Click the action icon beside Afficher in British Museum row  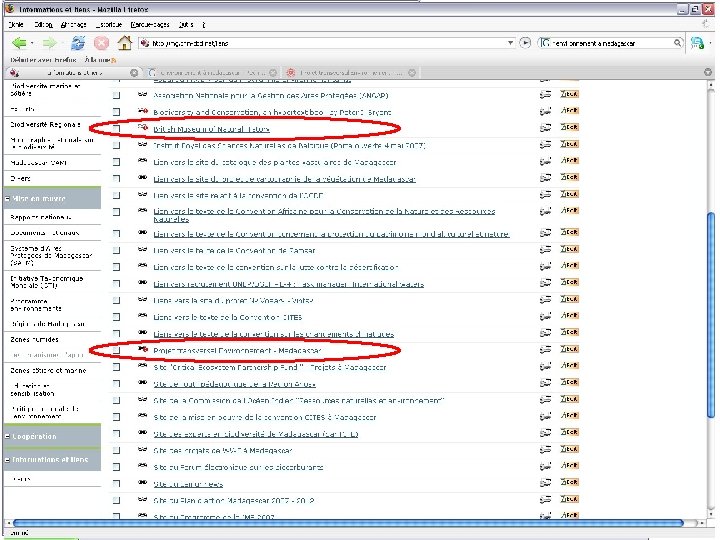(545, 128)
